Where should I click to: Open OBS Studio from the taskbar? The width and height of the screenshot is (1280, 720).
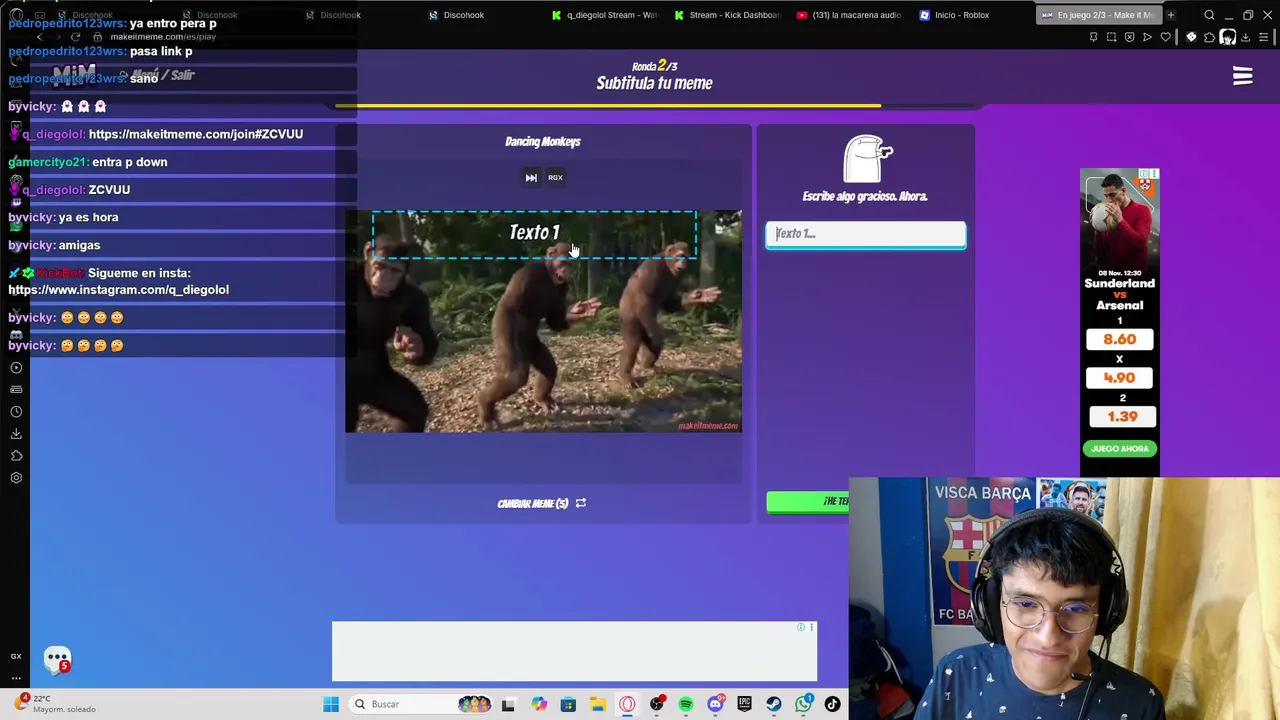tap(657, 704)
